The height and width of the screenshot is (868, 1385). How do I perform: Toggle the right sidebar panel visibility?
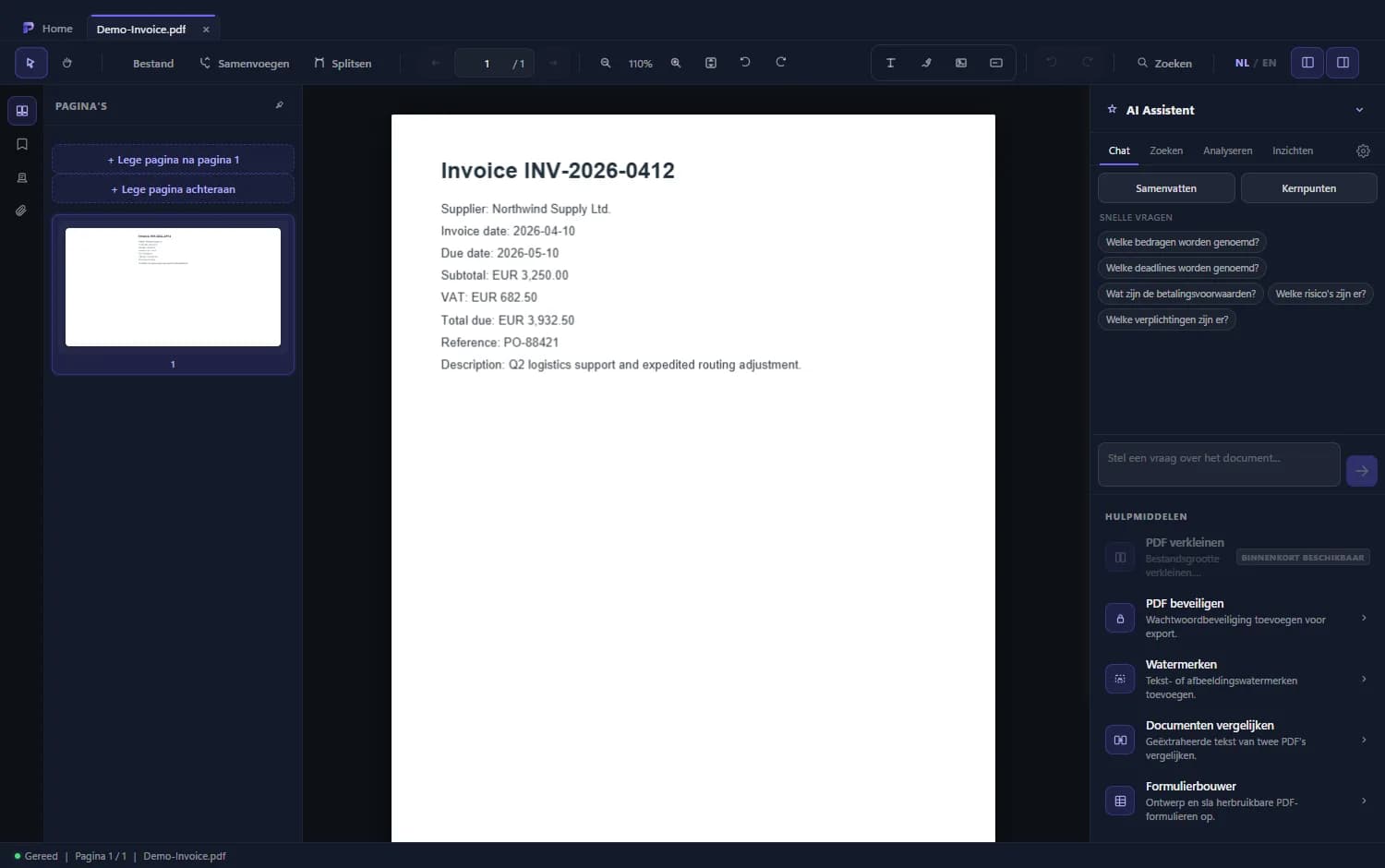click(x=1343, y=63)
